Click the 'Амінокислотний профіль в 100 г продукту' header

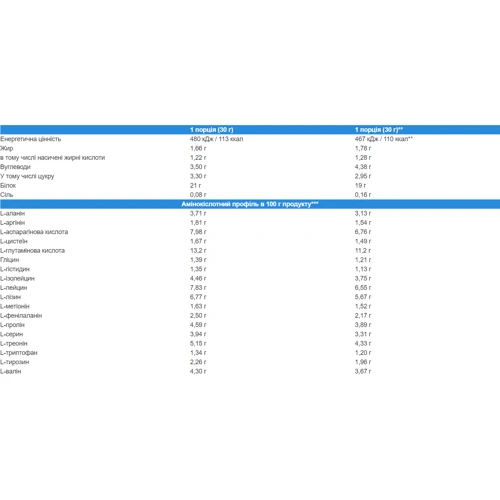[x=250, y=204]
